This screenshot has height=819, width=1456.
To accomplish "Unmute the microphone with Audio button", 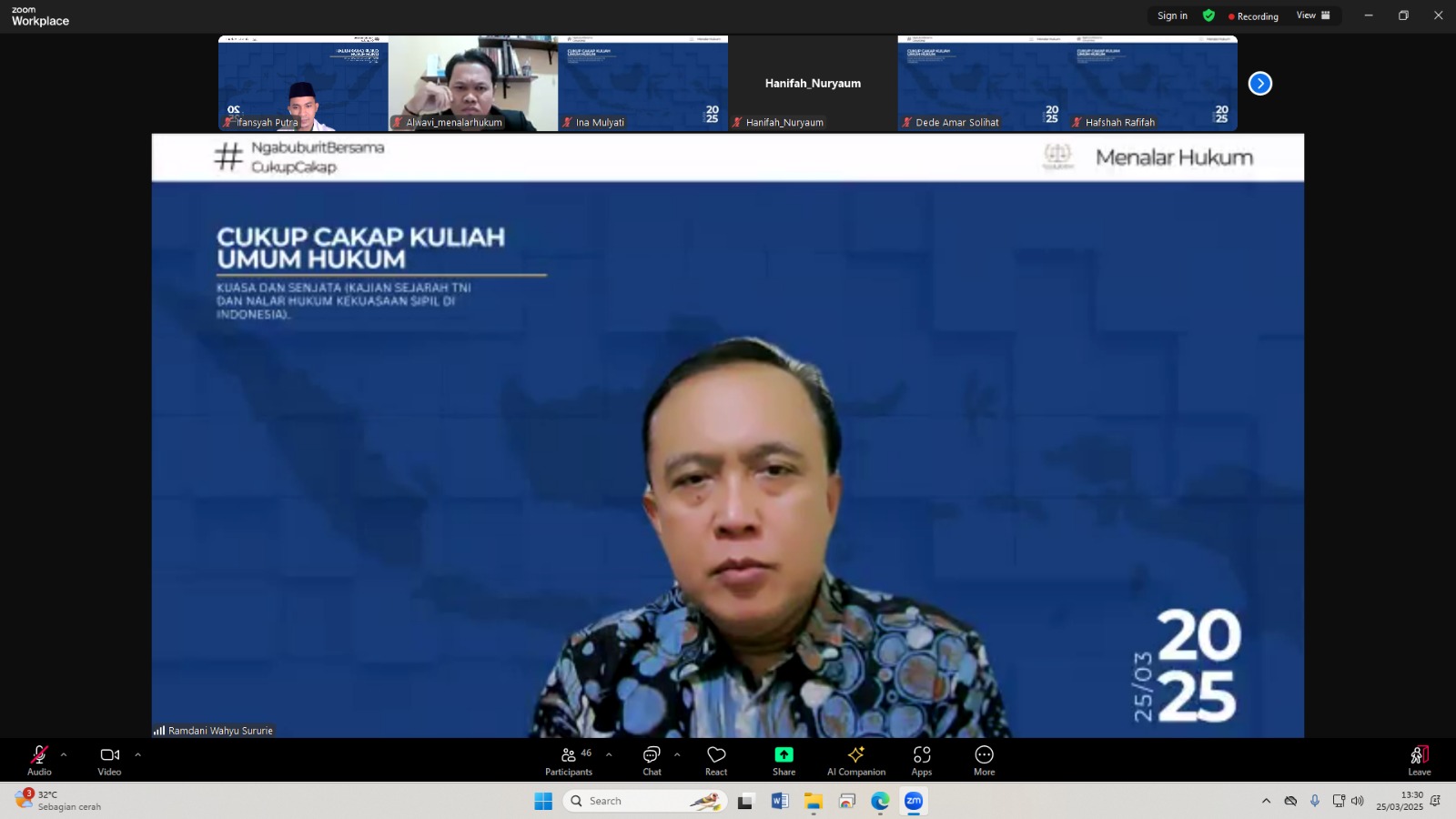I will point(39,760).
